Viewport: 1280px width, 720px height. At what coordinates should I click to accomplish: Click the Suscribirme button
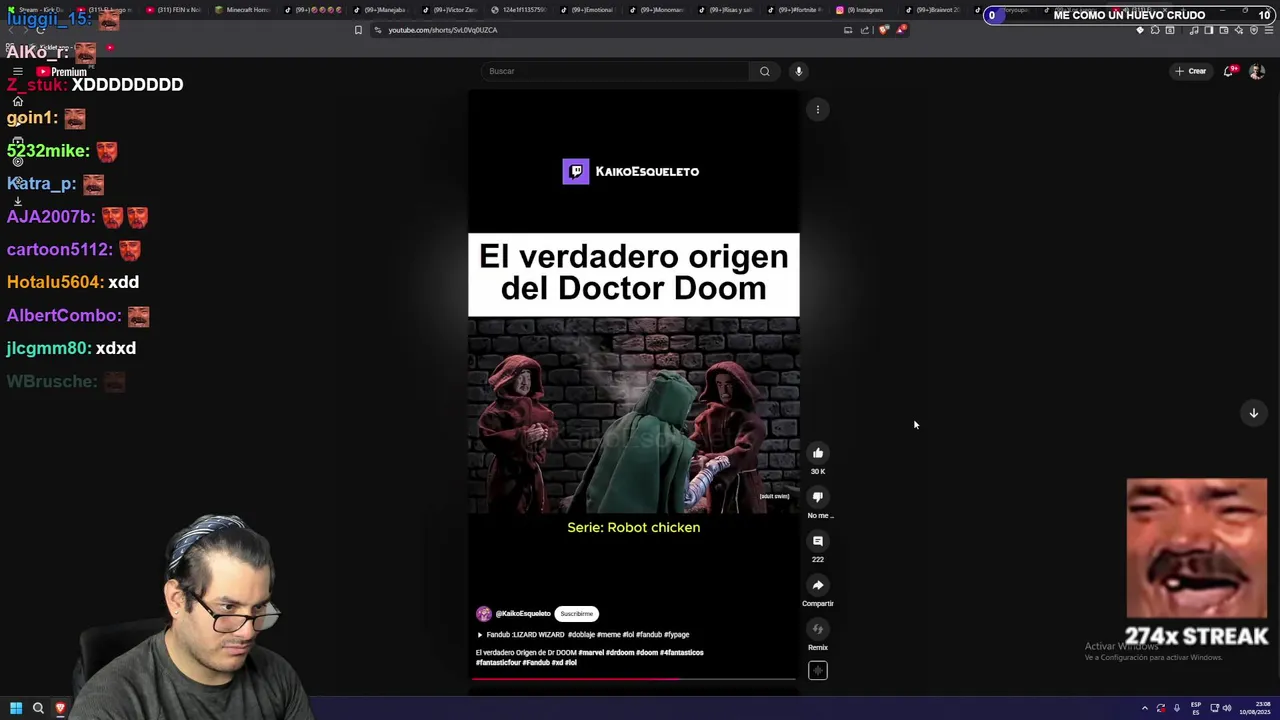[x=576, y=614]
